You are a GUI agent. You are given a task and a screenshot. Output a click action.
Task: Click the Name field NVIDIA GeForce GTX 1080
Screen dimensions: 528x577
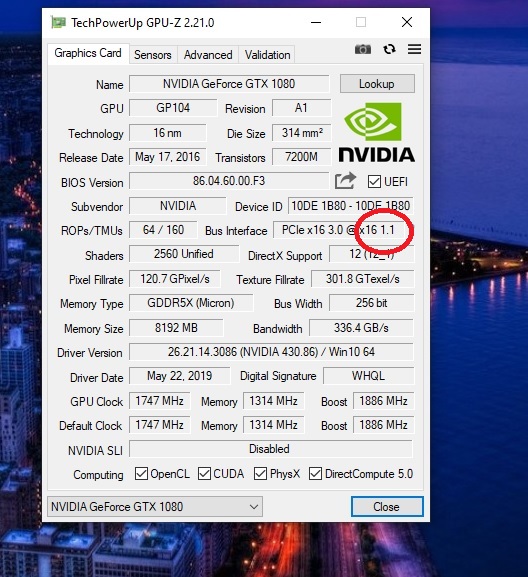point(229,84)
